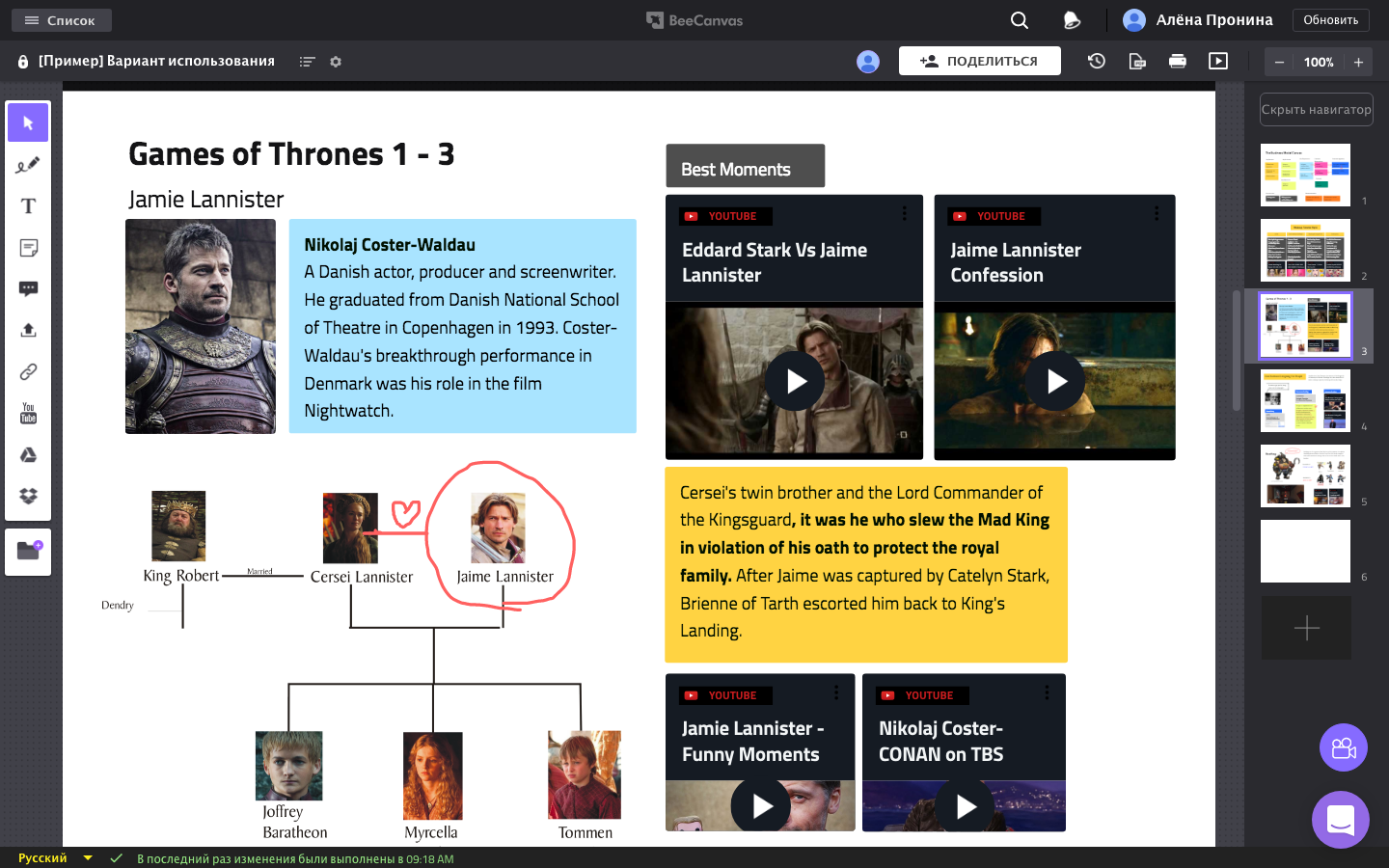Viewport: 1389px width, 868px height.
Task: Play Nikolaj Coster- CONAN on TBS video
Action: 965,805
